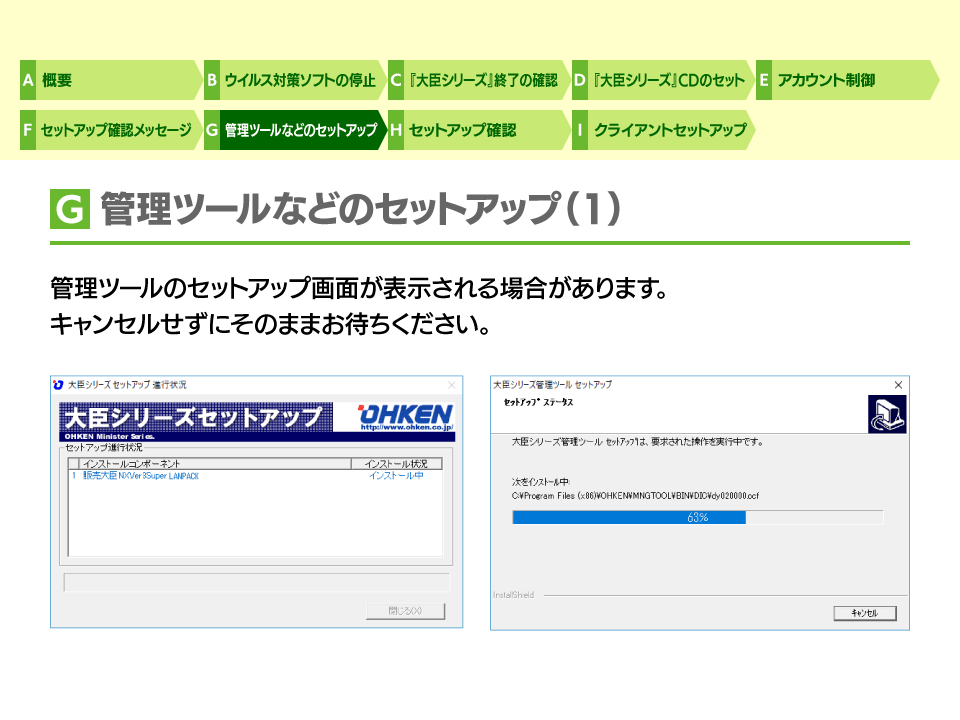Click the greyed 閉じる(X) button

point(405,611)
